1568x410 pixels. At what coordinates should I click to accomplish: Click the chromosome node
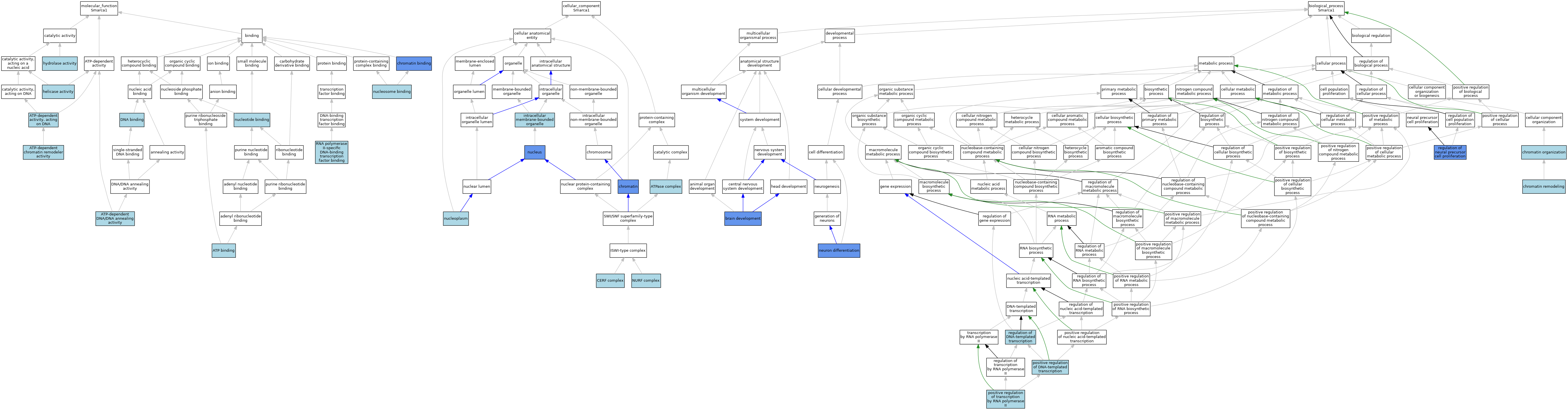pyautogui.click(x=599, y=152)
